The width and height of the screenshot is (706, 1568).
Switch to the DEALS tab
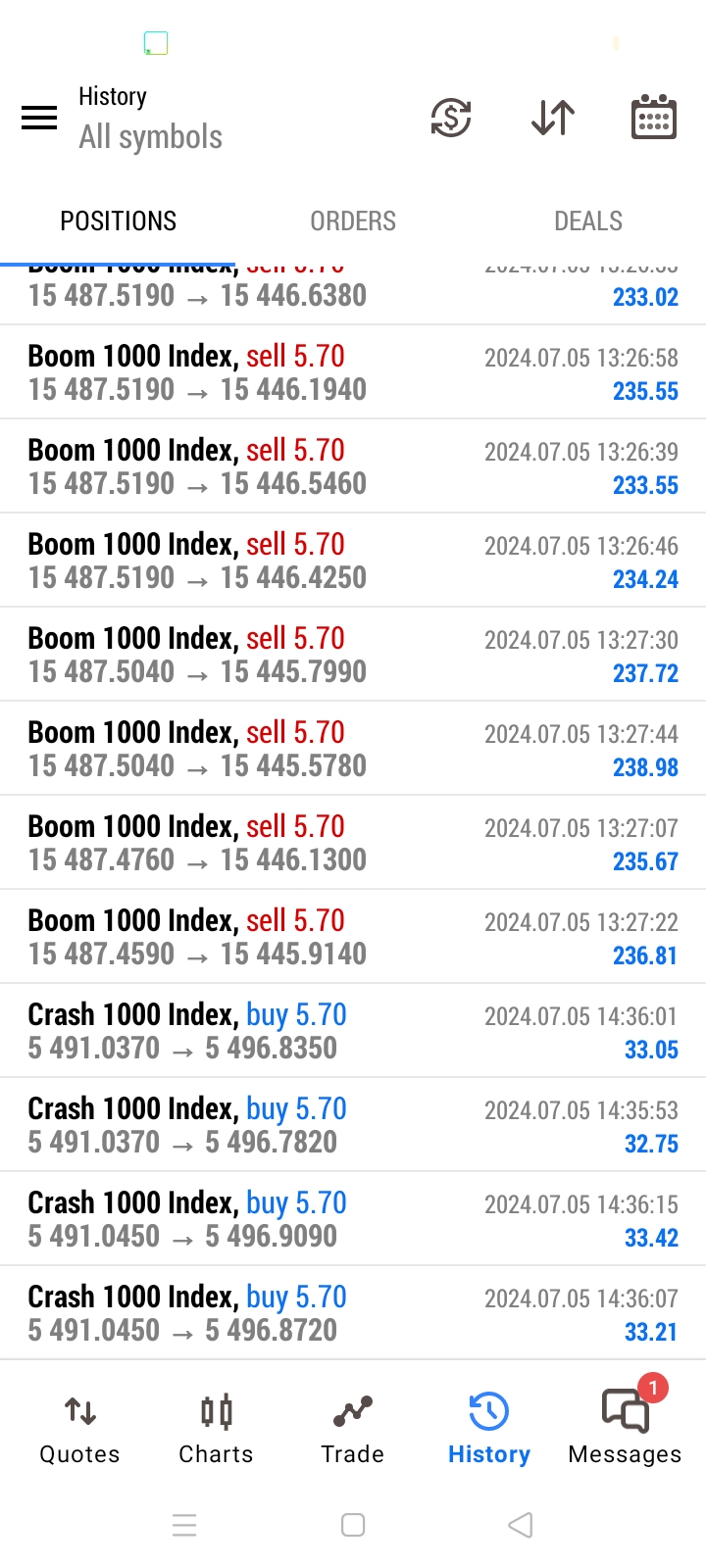(588, 221)
